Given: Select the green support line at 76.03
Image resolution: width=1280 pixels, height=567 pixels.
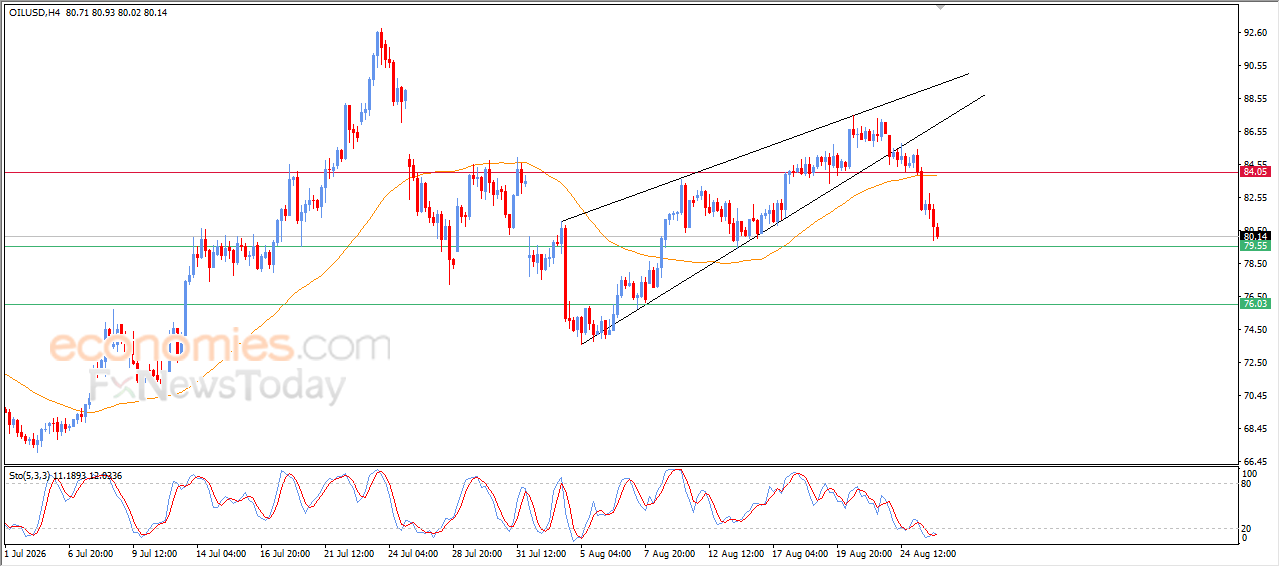Looking at the screenshot, I should tap(620, 304).
